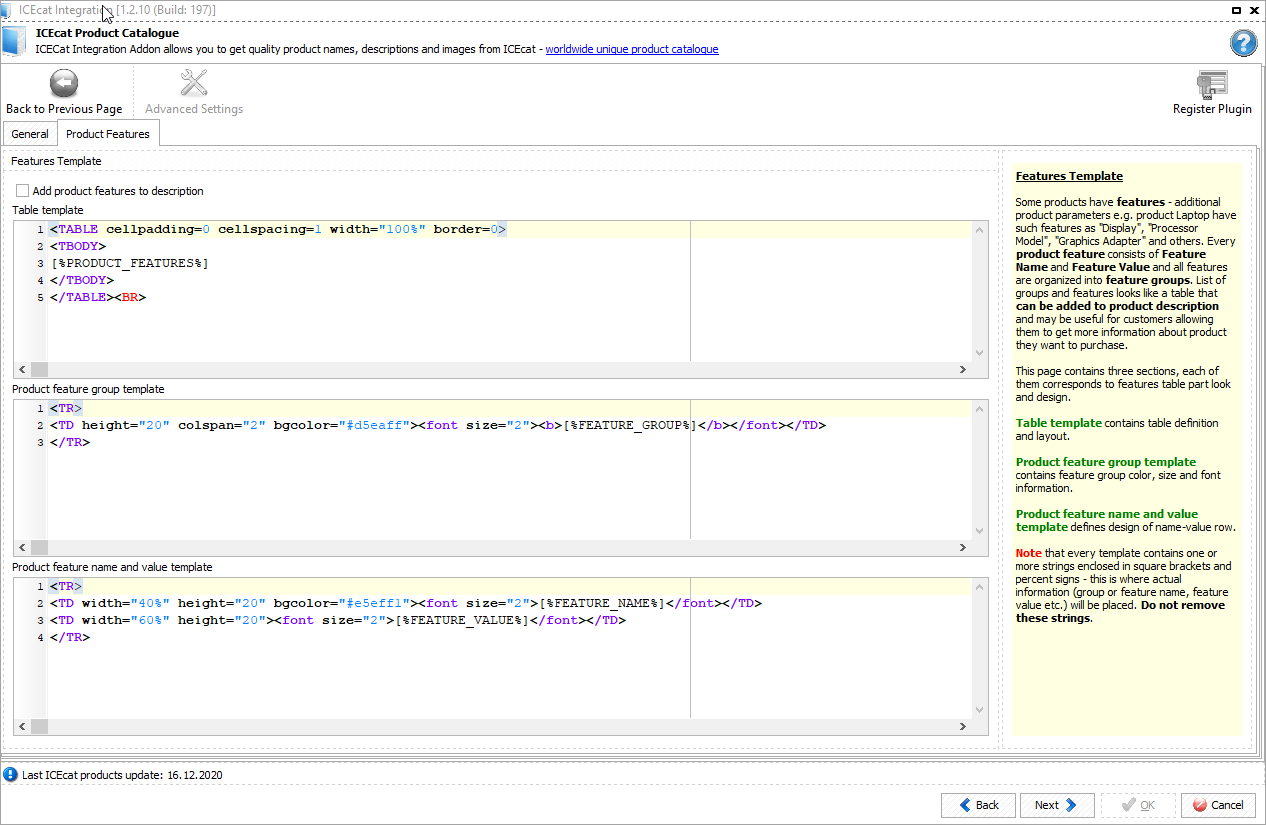This screenshot has height=825, width=1266.
Task: Click the up arrow of Table template scrollbar
Action: pos(981,231)
